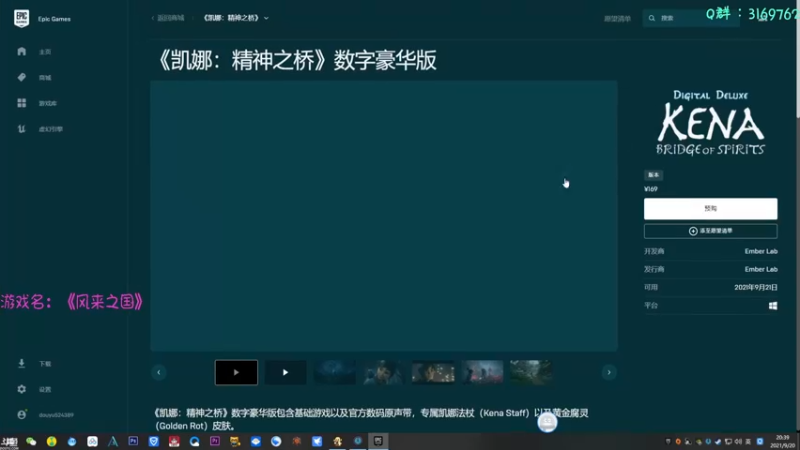The width and height of the screenshot is (800, 450).
Task: Click the floating chat bubble icon
Action: 547,422
